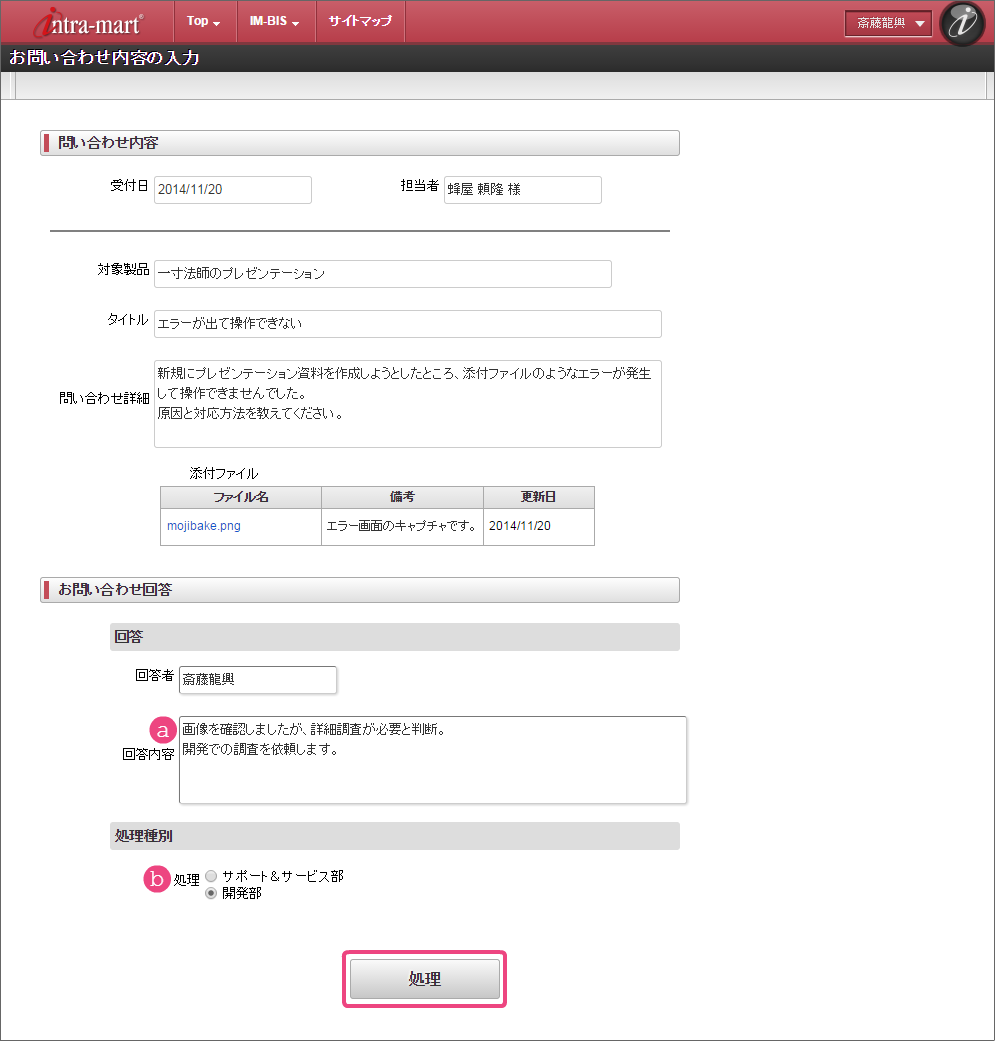Click the 'エラー画面のキャプチャです。' cell
This screenshot has width=995, height=1041.
pos(402,526)
